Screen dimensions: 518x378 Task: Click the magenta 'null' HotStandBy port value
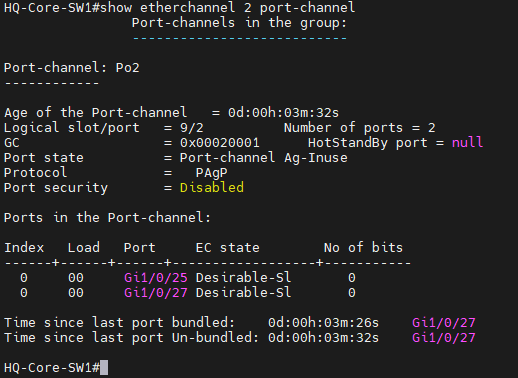(x=467, y=143)
